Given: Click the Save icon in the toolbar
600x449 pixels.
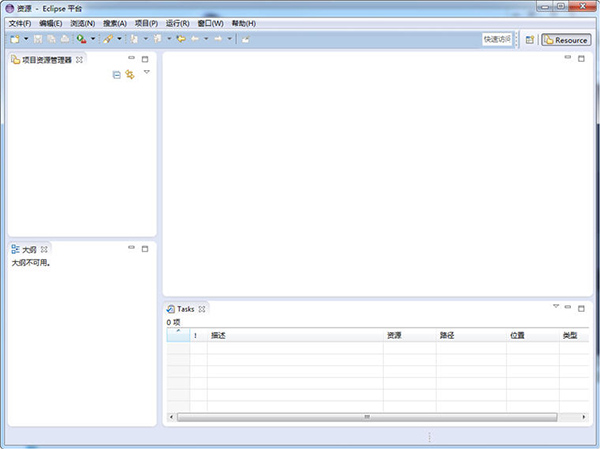Looking at the screenshot, I should pyautogui.click(x=38, y=39).
